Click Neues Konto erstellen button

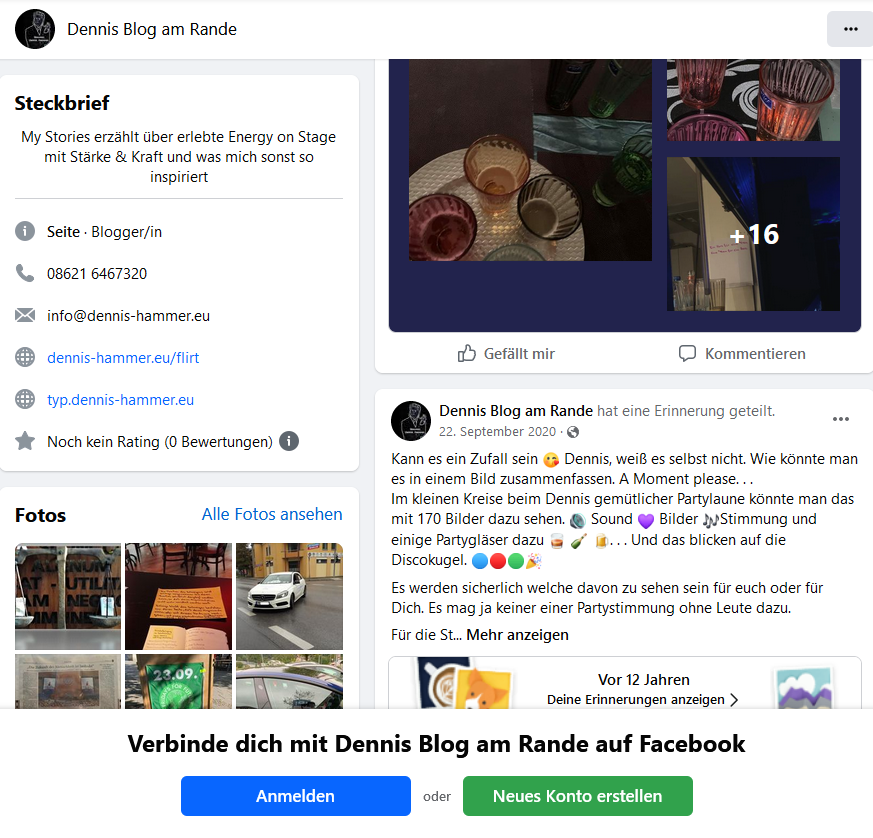click(577, 796)
